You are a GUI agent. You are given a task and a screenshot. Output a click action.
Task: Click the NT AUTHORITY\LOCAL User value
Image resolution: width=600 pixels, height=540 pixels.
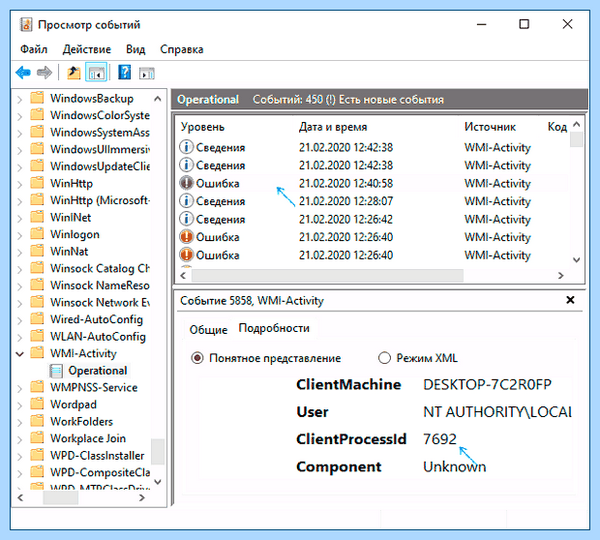pos(497,412)
